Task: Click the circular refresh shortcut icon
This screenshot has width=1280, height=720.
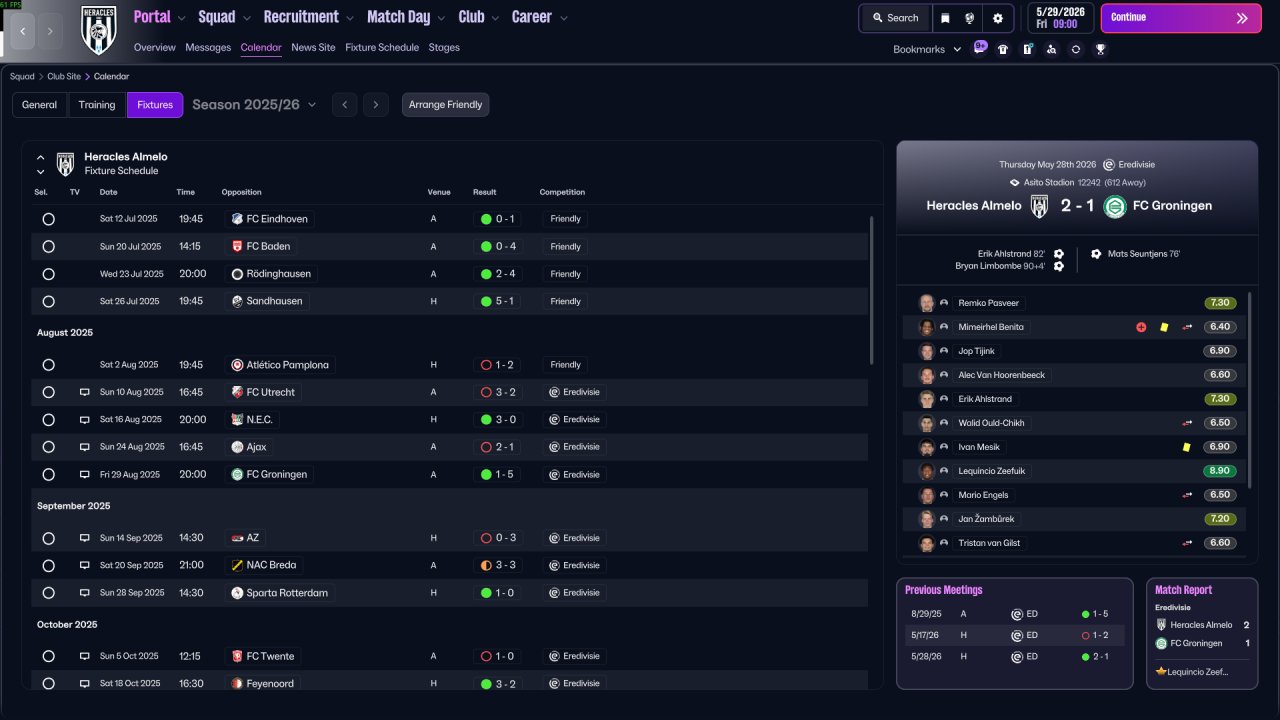Action: click(x=1075, y=49)
